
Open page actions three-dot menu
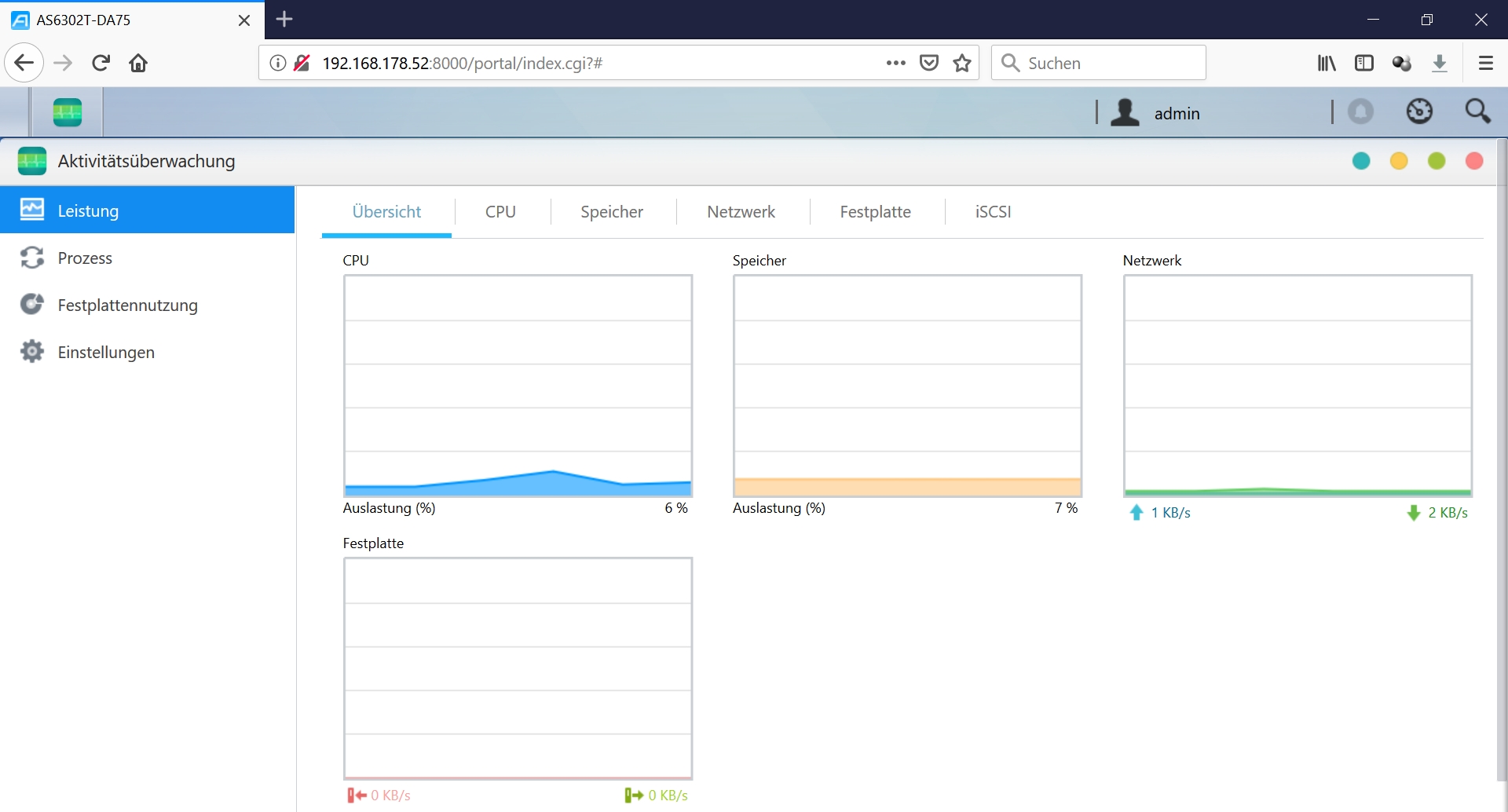pos(895,63)
